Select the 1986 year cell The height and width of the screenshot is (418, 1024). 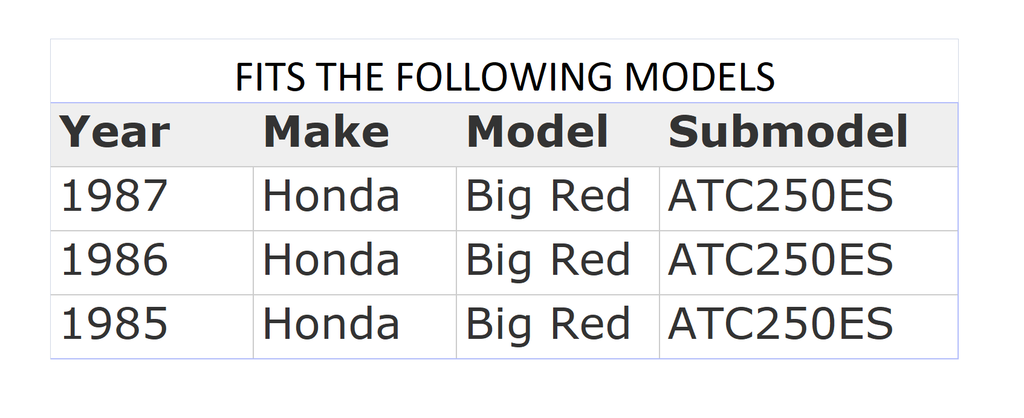click(114, 260)
